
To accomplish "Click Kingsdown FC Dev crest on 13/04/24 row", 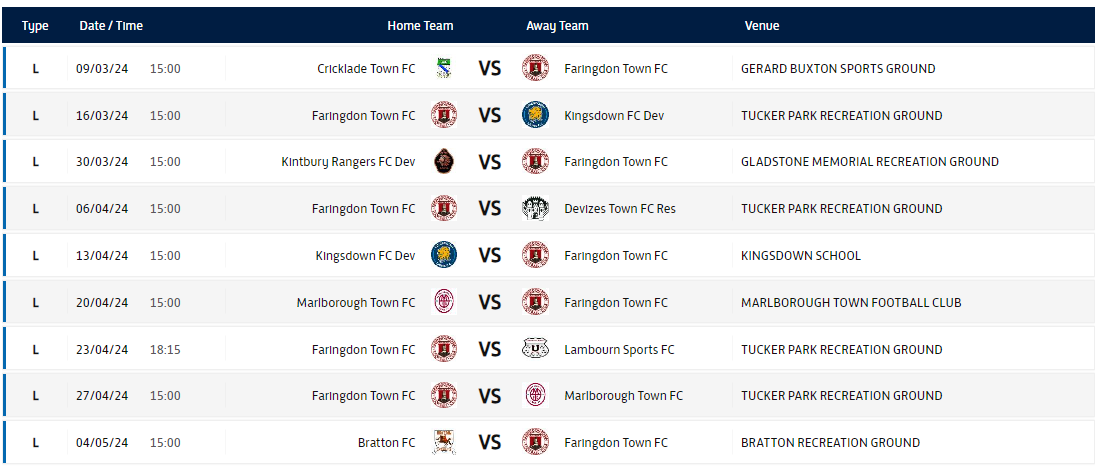I will coord(444,255).
